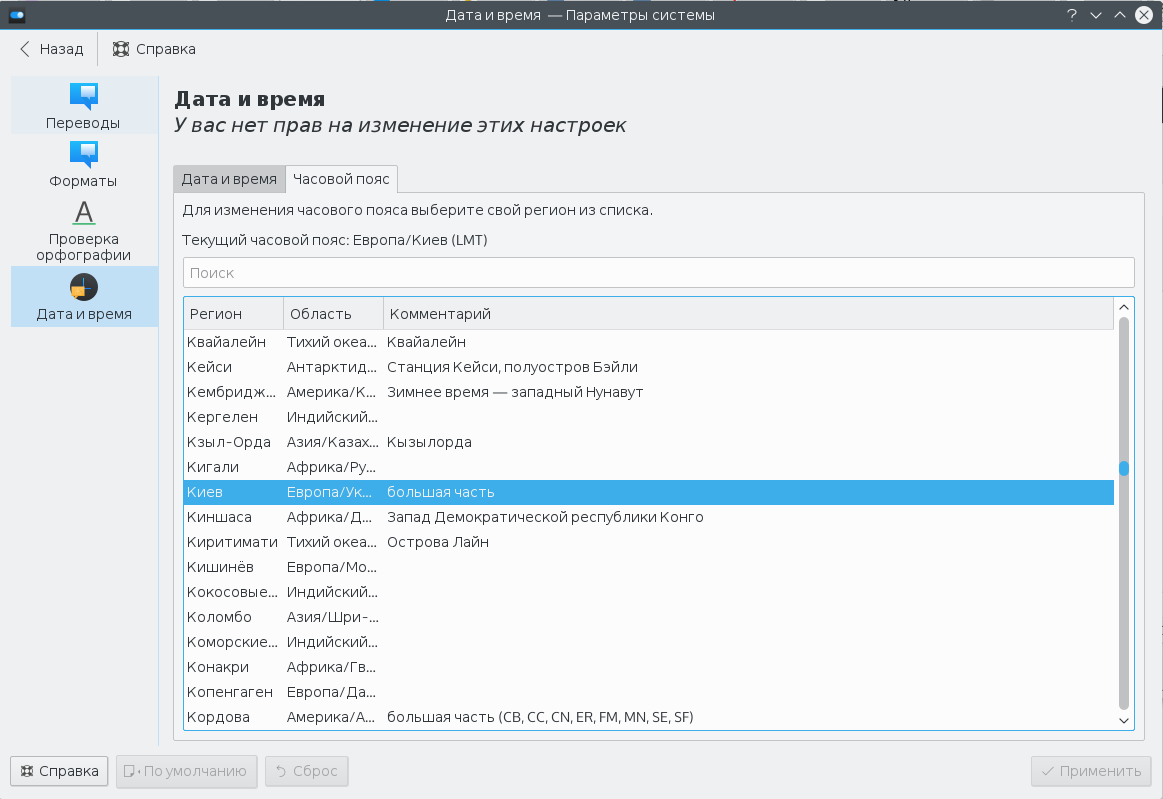Image resolution: width=1163 pixels, height=799 pixels.
Task: Sort the list by the Комментарий column header
Action: 747,314
